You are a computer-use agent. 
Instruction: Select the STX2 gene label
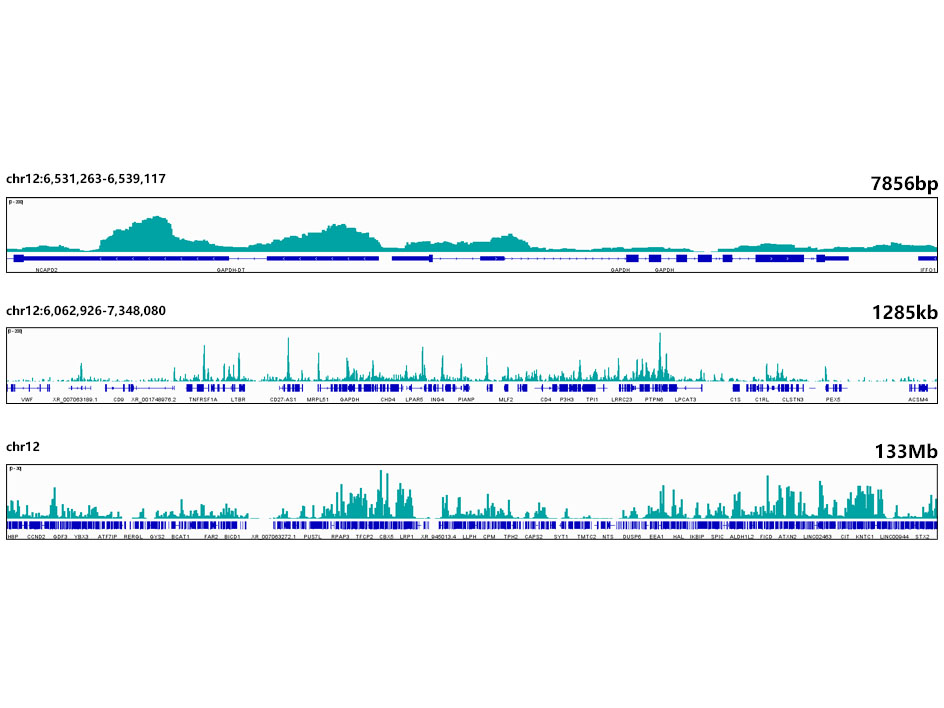(922, 537)
